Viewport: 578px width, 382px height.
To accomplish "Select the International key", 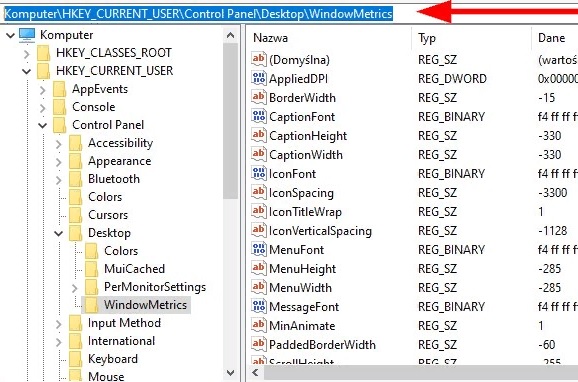I will 122,341.
